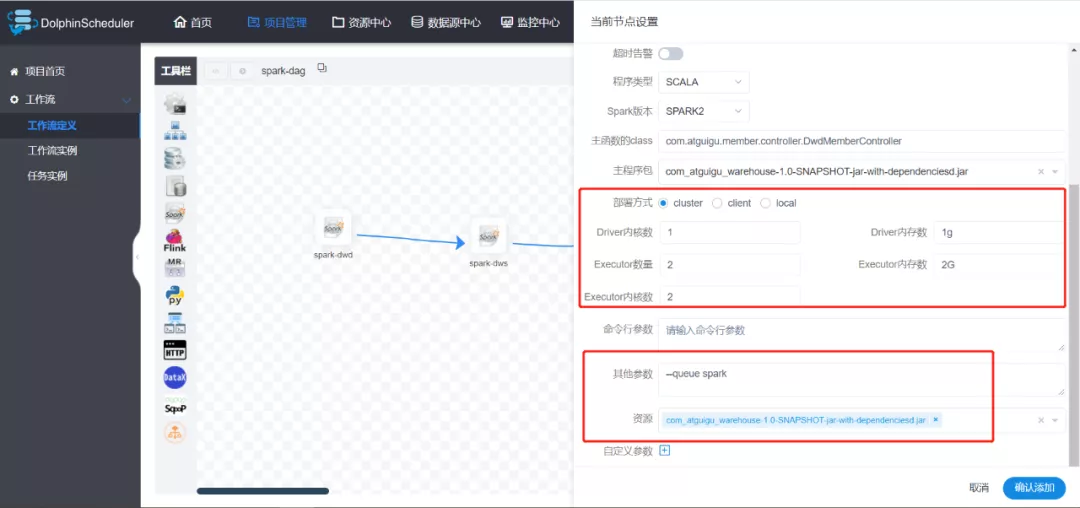Image resolution: width=1080 pixels, height=508 pixels.
Task: Select the client deployment mode radio
Action: (717, 203)
